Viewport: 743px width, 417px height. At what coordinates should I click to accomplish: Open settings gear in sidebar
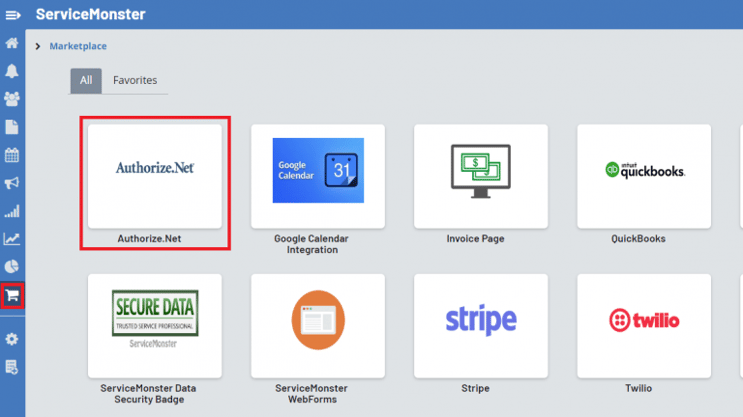coord(12,339)
